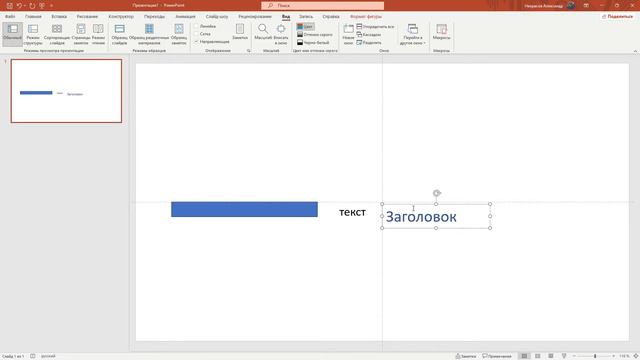This screenshot has width=640, height=360.
Task: Click Start From Beginning icon in quick access
Action: click(x=42, y=6)
